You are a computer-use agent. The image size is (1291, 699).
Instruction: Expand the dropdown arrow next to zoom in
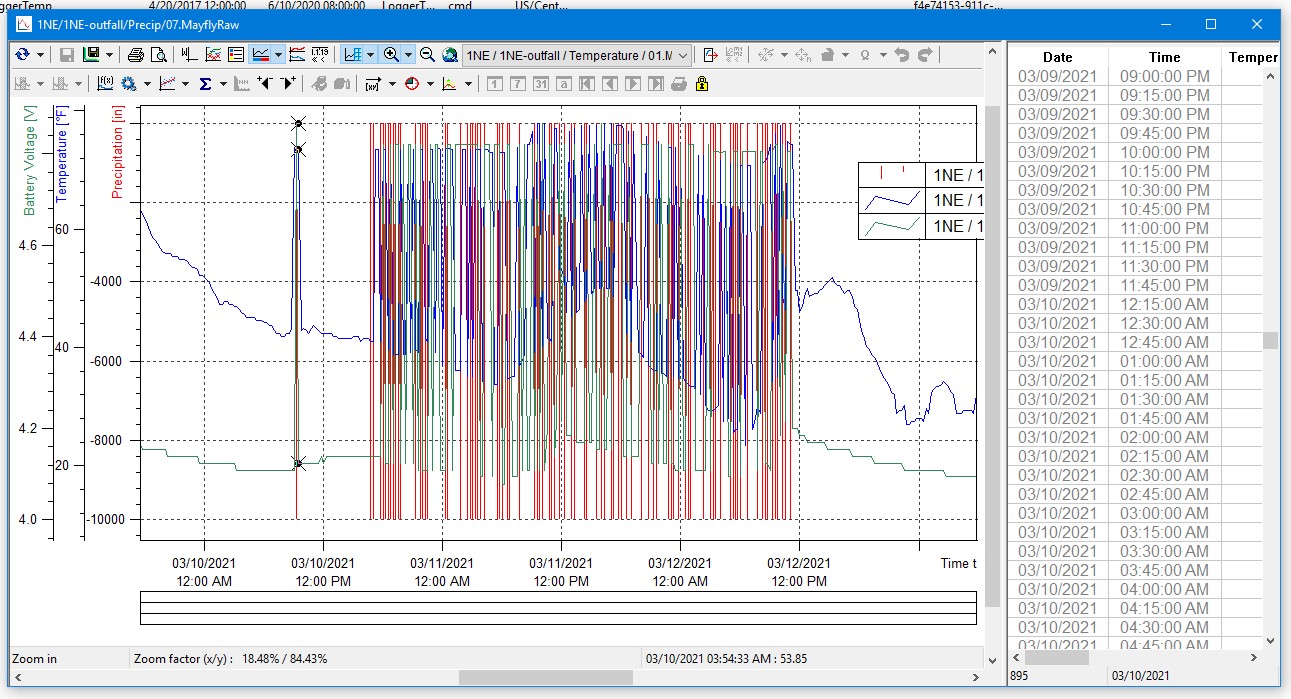408,55
